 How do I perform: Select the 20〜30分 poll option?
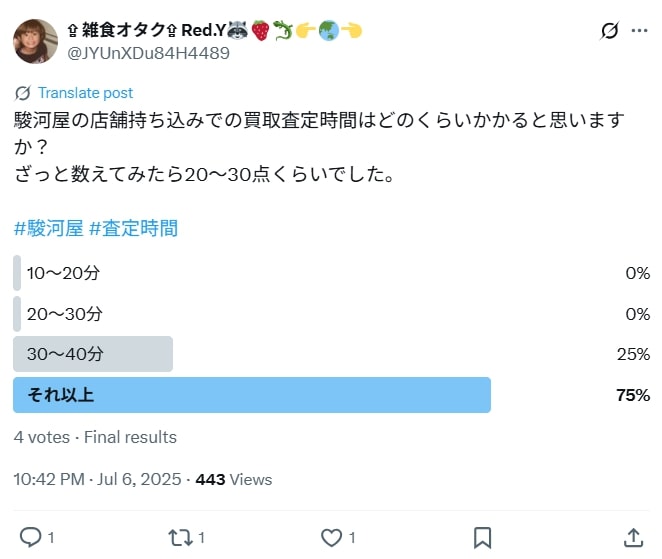(331, 314)
